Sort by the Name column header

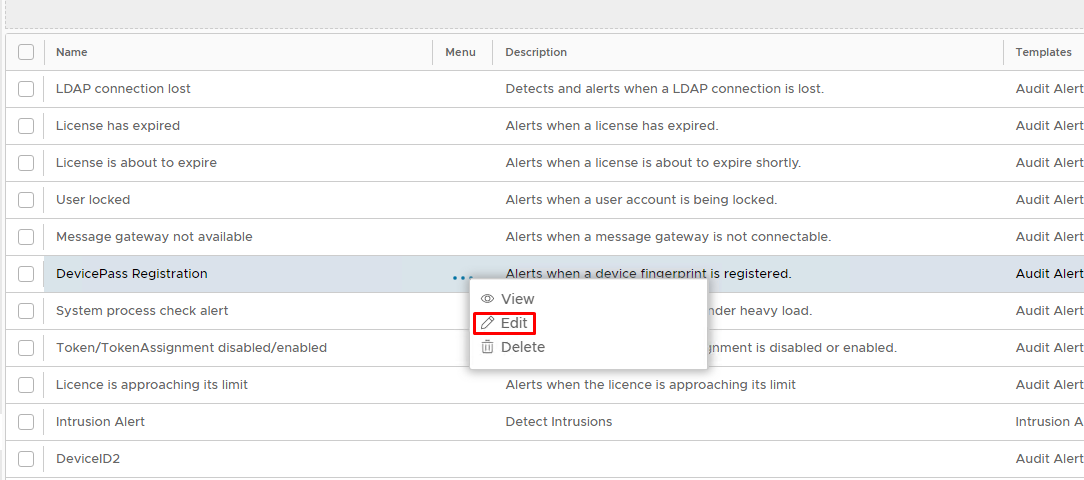72,52
